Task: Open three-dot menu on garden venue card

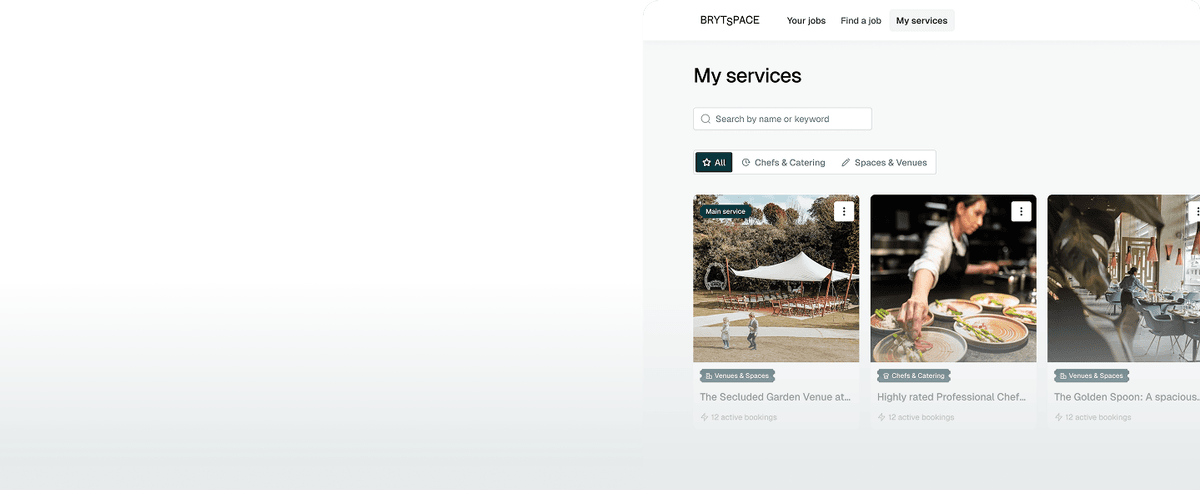Action: coord(844,211)
